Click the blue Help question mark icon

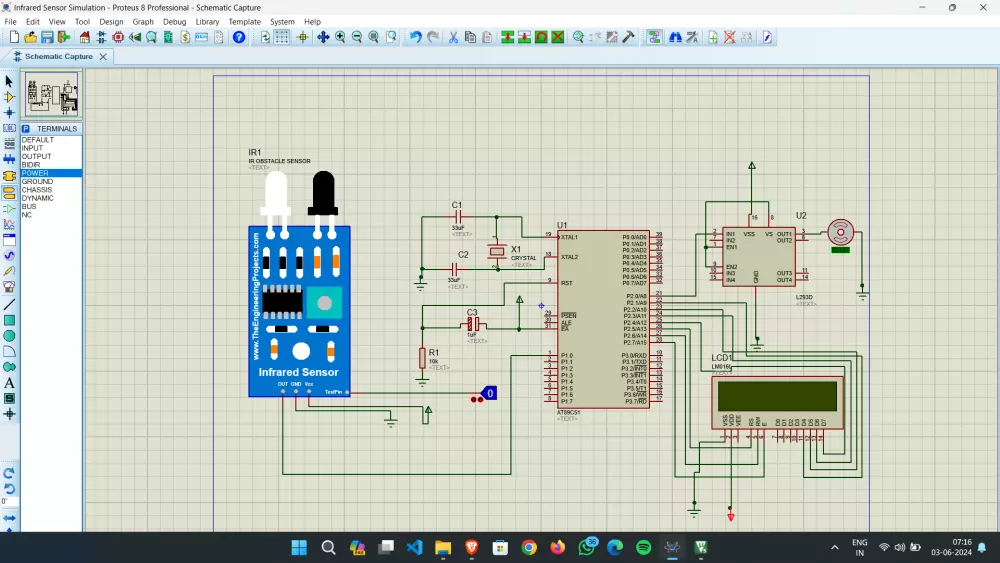coord(239,37)
